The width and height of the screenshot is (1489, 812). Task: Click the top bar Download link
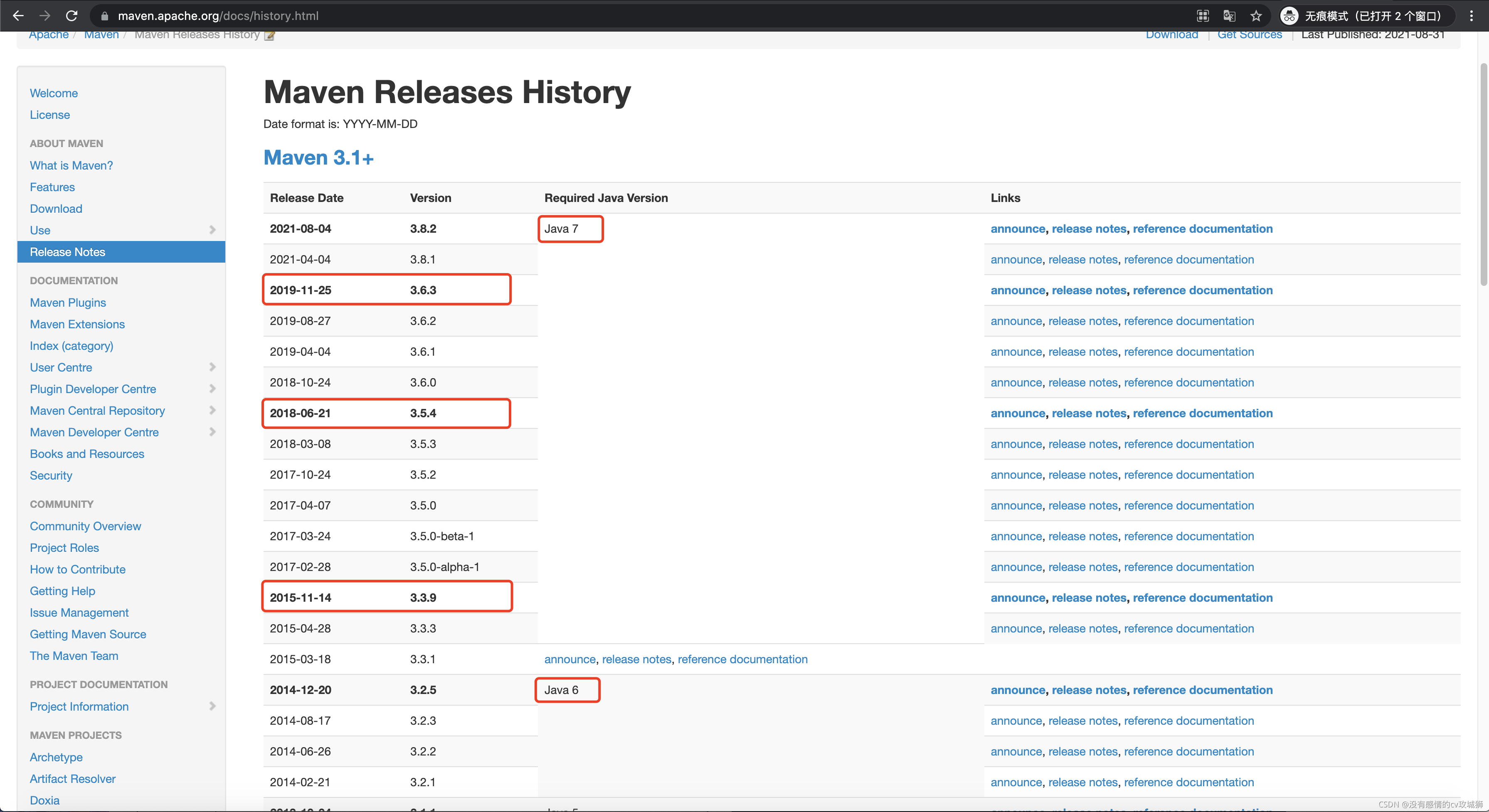pos(1172,34)
